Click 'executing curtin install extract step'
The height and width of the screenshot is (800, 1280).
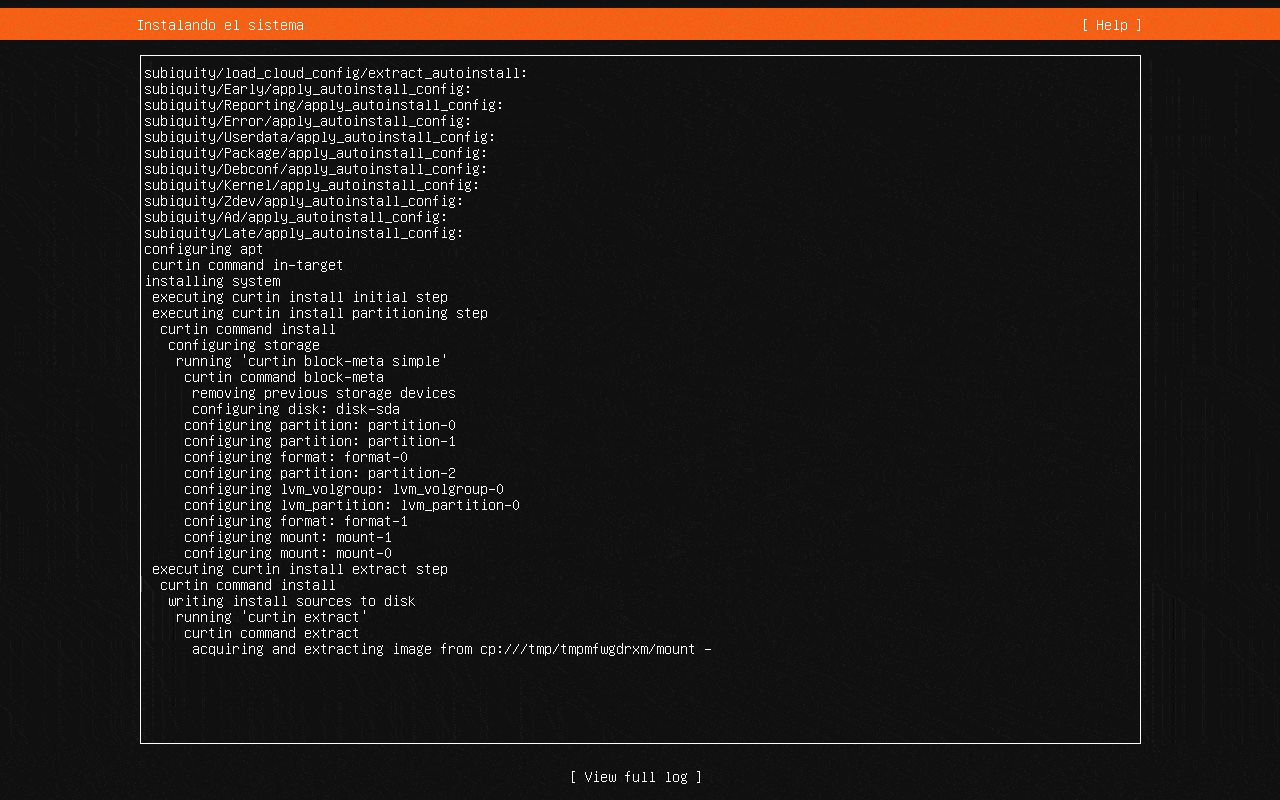click(x=300, y=569)
